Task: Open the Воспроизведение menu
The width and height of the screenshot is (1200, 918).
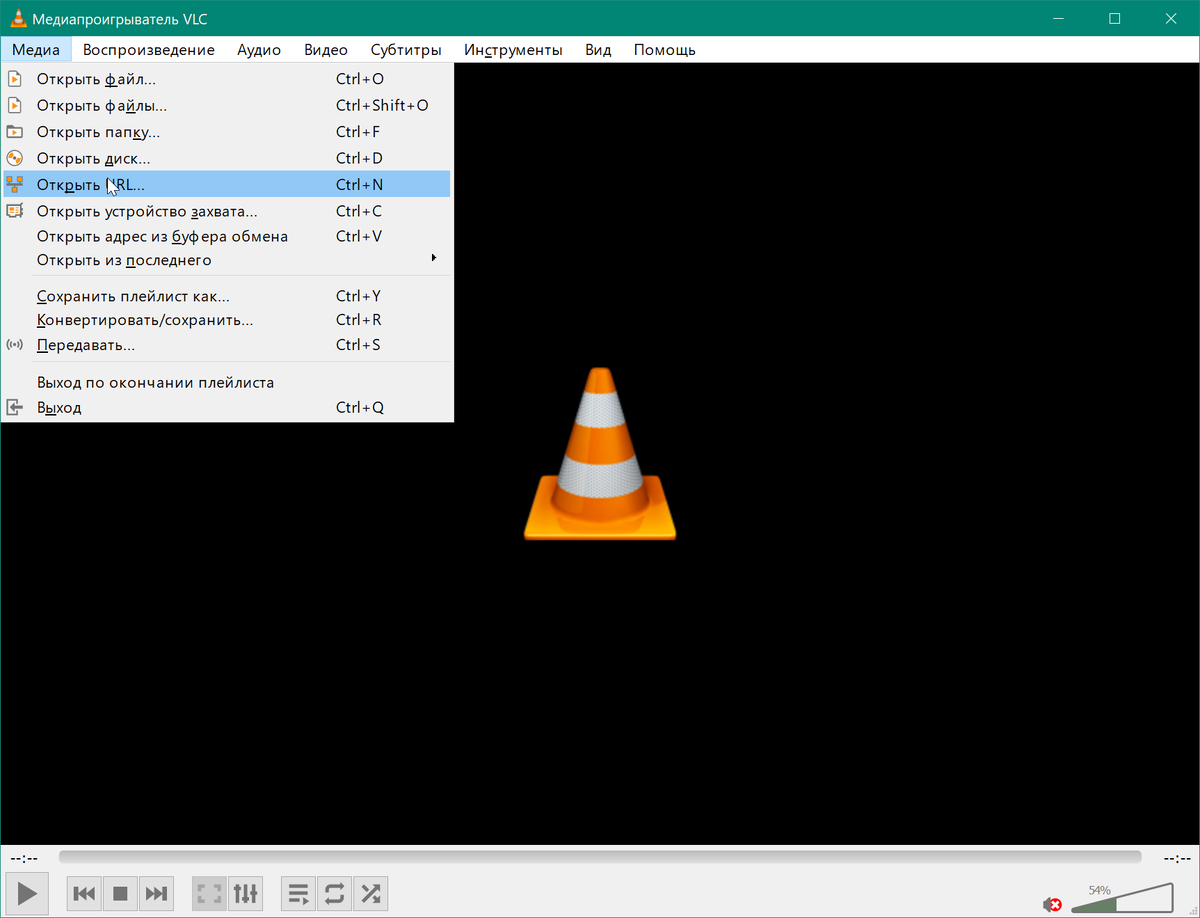Action: [149, 50]
